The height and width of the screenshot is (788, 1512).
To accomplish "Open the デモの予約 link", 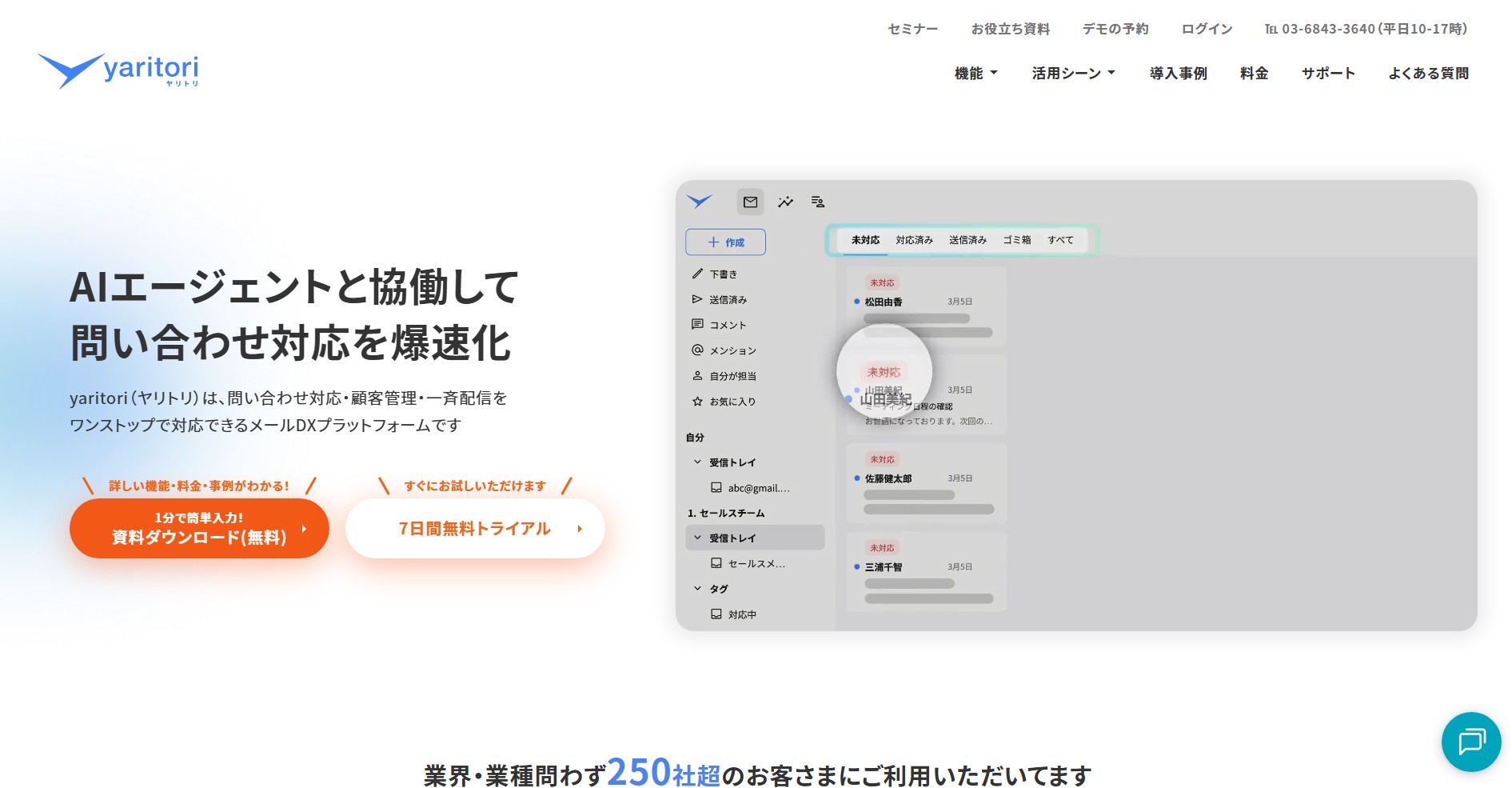I will (x=1115, y=29).
